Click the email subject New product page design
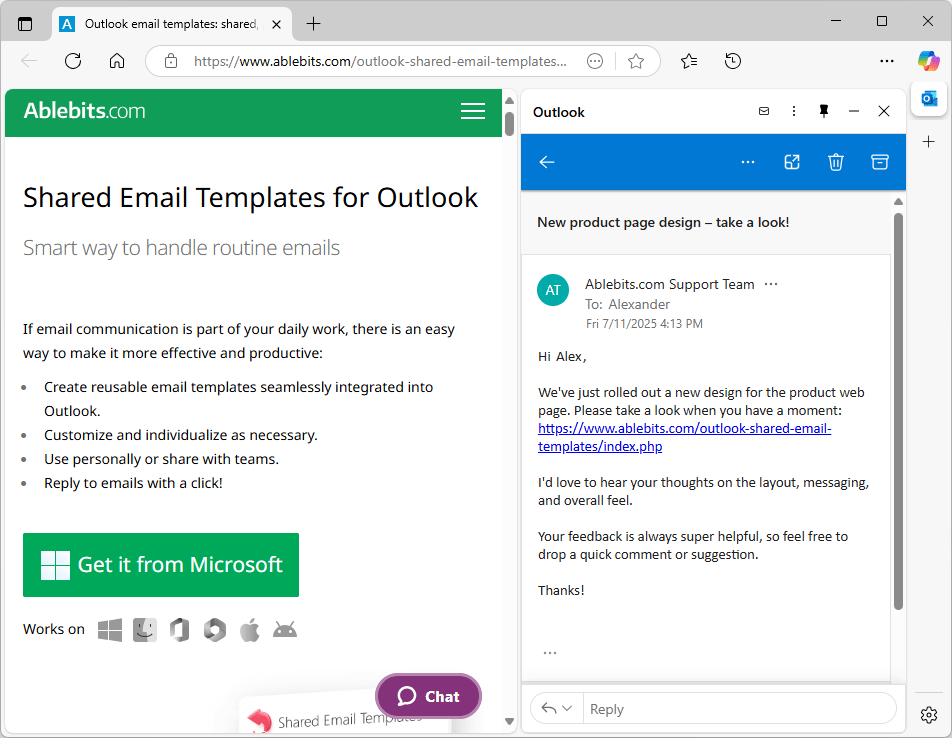Screen dimensions: 952x738 click(x=663, y=222)
